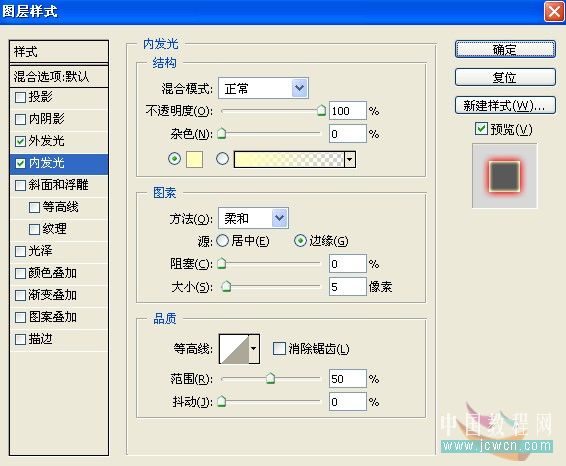This screenshot has height=466, width=566.
Task: Select the 内发光 row in styles list
Action: [59, 164]
